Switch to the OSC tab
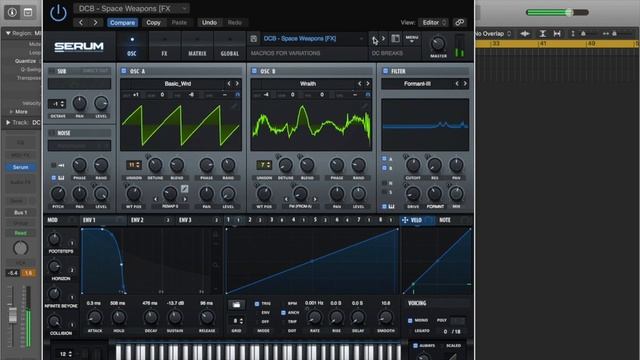Viewport: 640px width, 360px height. click(x=132, y=47)
